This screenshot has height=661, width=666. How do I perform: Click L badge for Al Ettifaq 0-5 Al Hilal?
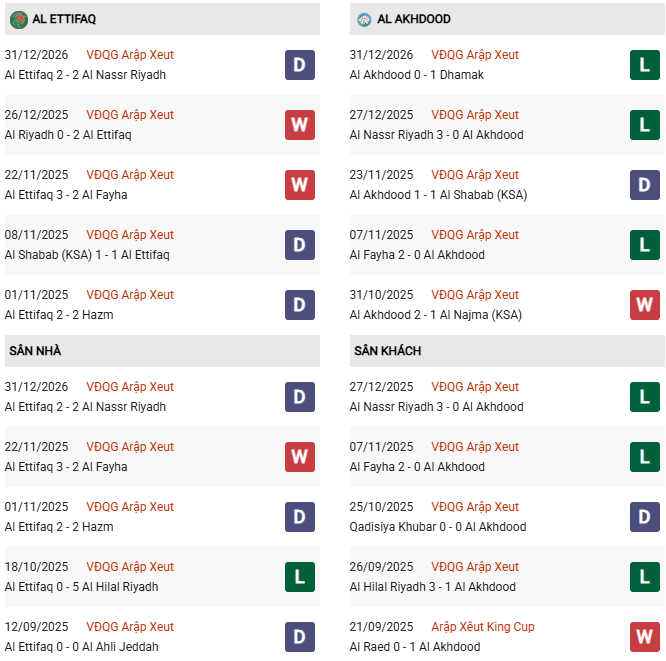pos(299,577)
